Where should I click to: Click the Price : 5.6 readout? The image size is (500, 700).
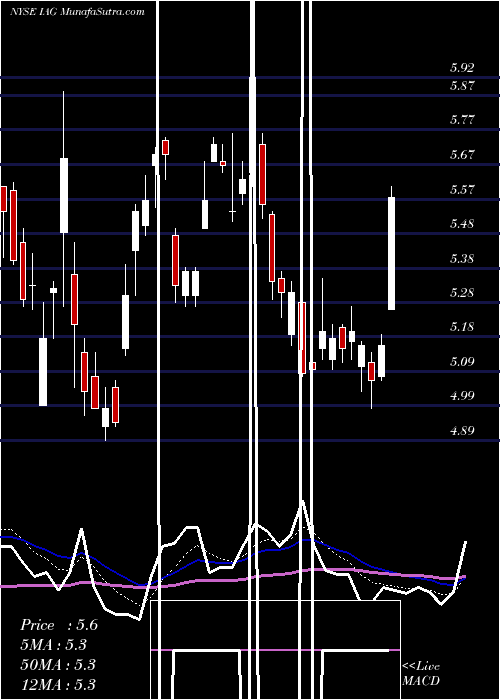coord(58,625)
